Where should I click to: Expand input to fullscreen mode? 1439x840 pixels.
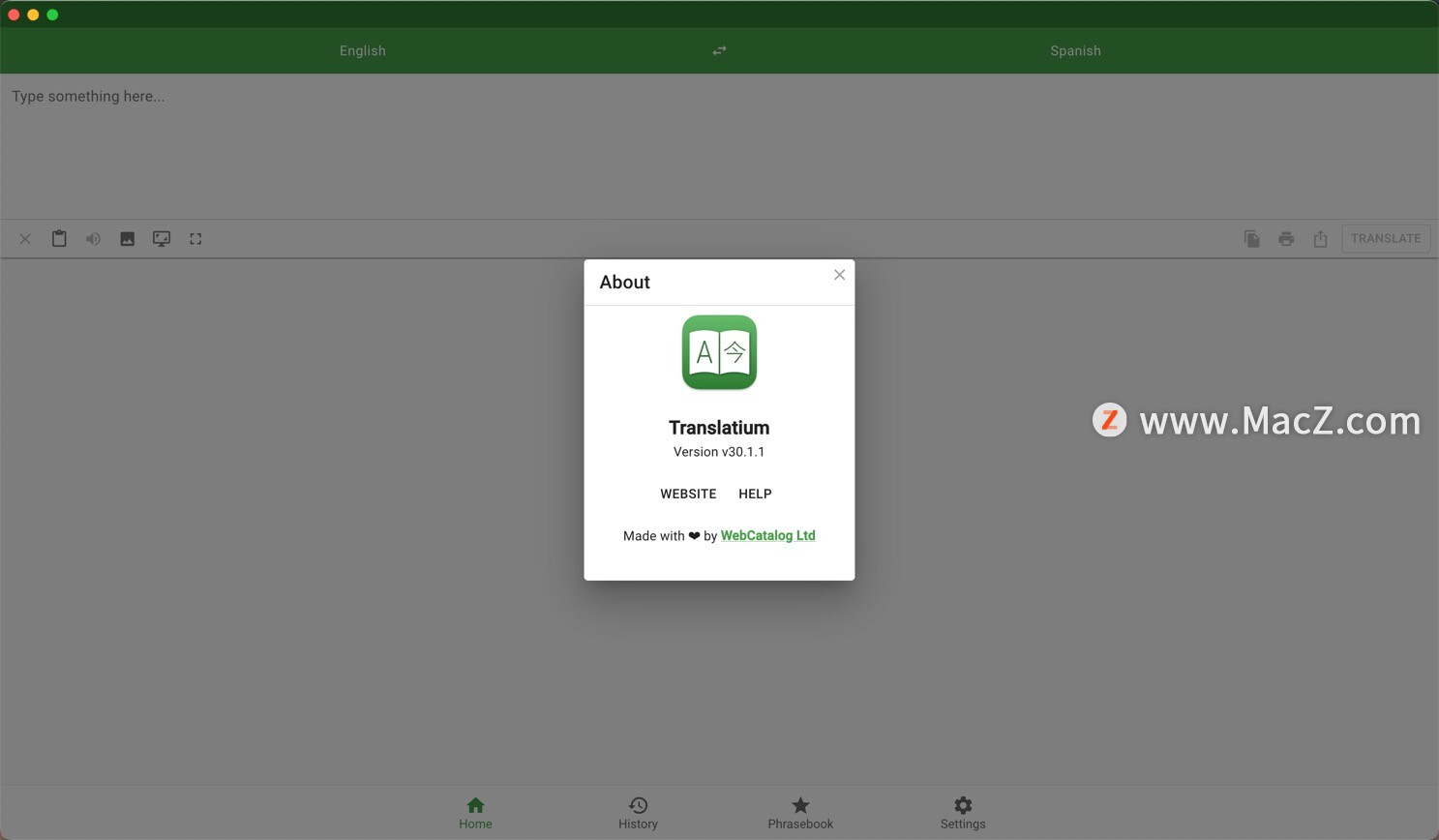(x=195, y=239)
